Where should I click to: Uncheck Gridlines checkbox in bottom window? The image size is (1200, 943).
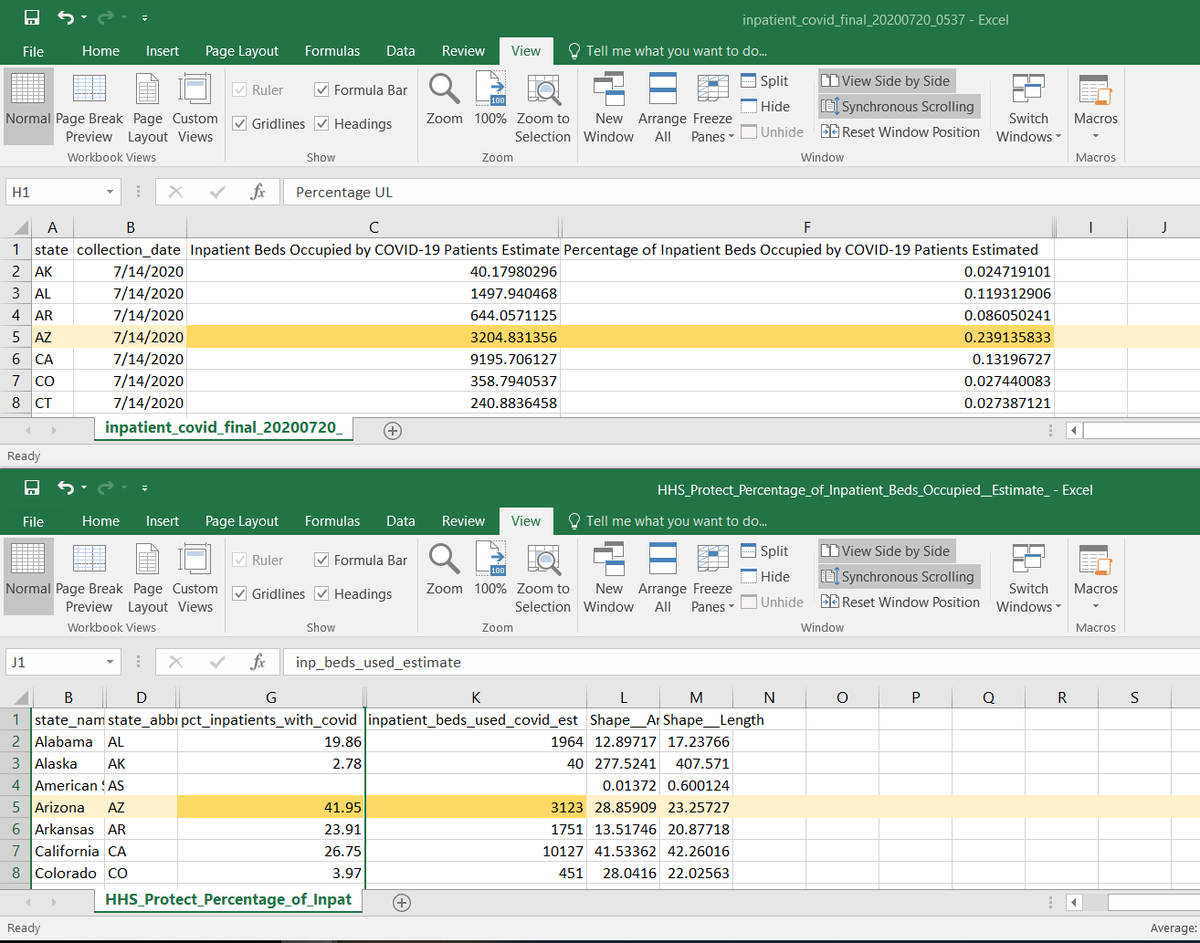(240, 594)
